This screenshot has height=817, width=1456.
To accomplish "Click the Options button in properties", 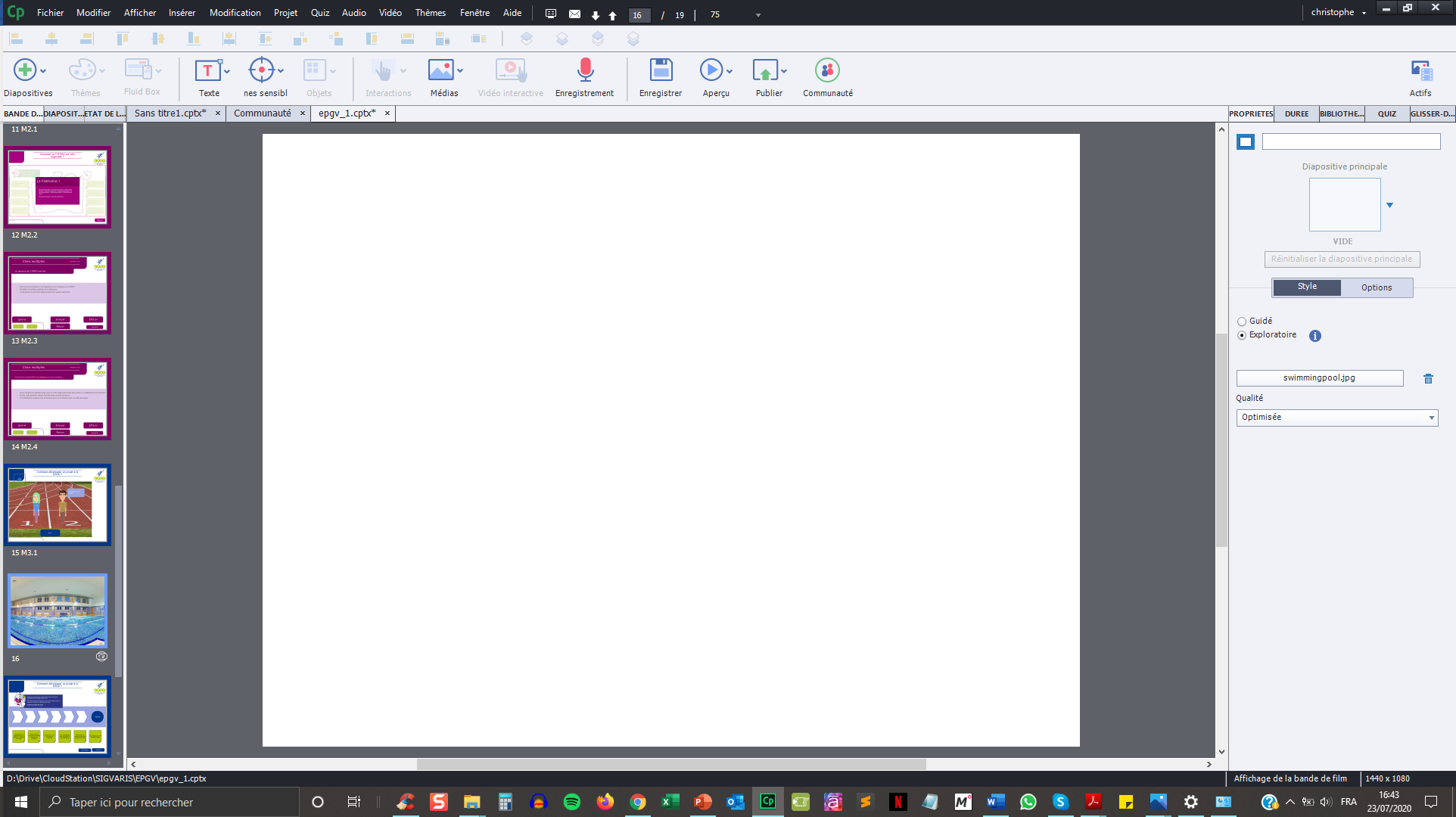I will [1376, 287].
